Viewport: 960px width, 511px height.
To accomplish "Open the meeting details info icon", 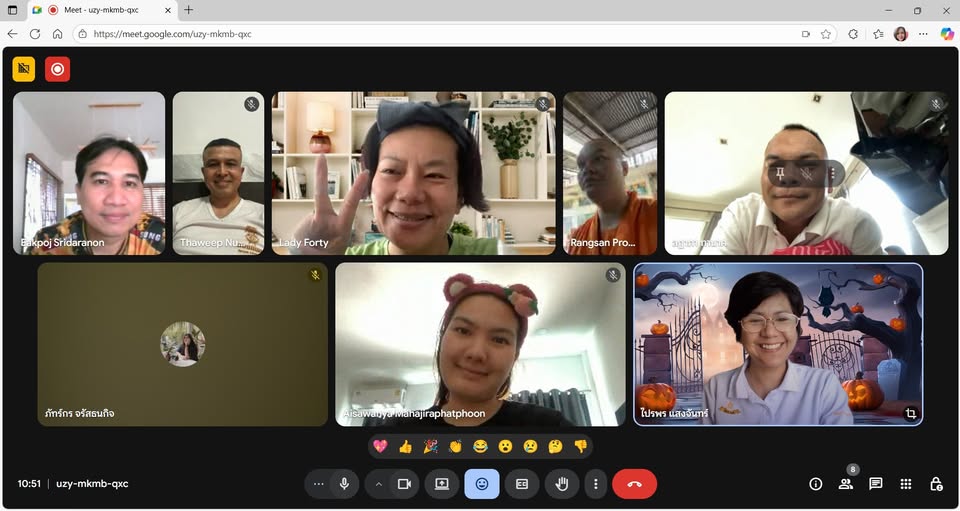I will 816,484.
